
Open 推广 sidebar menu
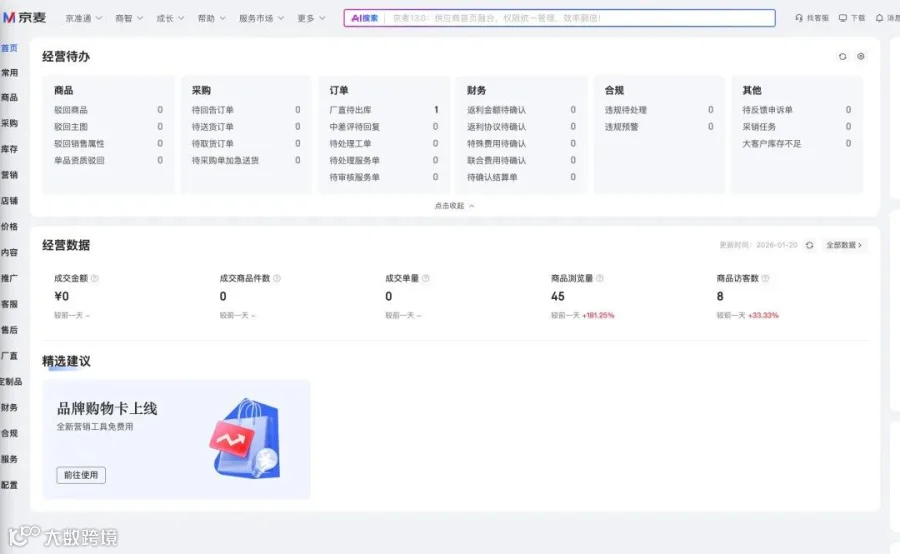9,278
